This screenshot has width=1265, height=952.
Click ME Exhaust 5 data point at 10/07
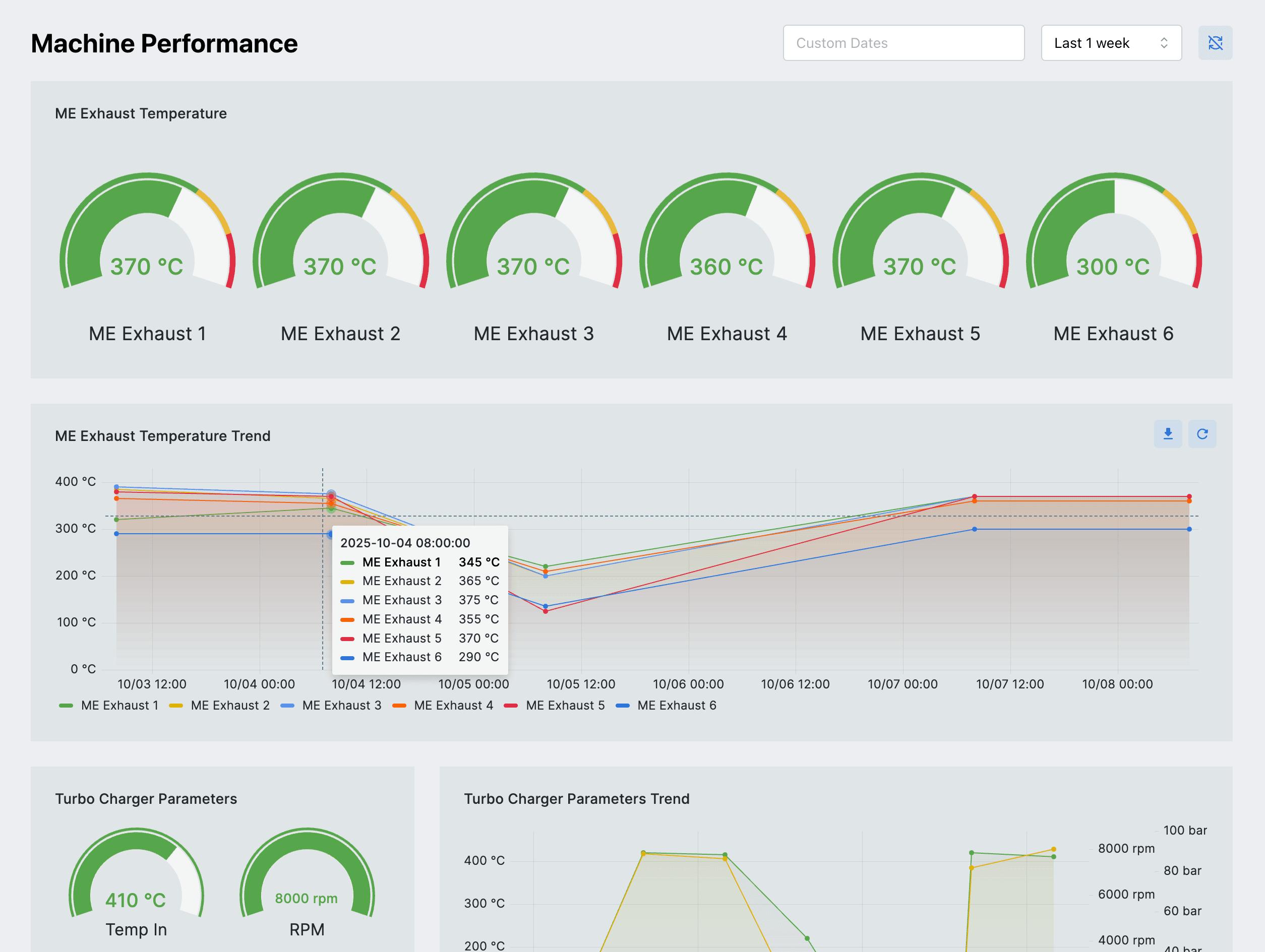(974, 496)
